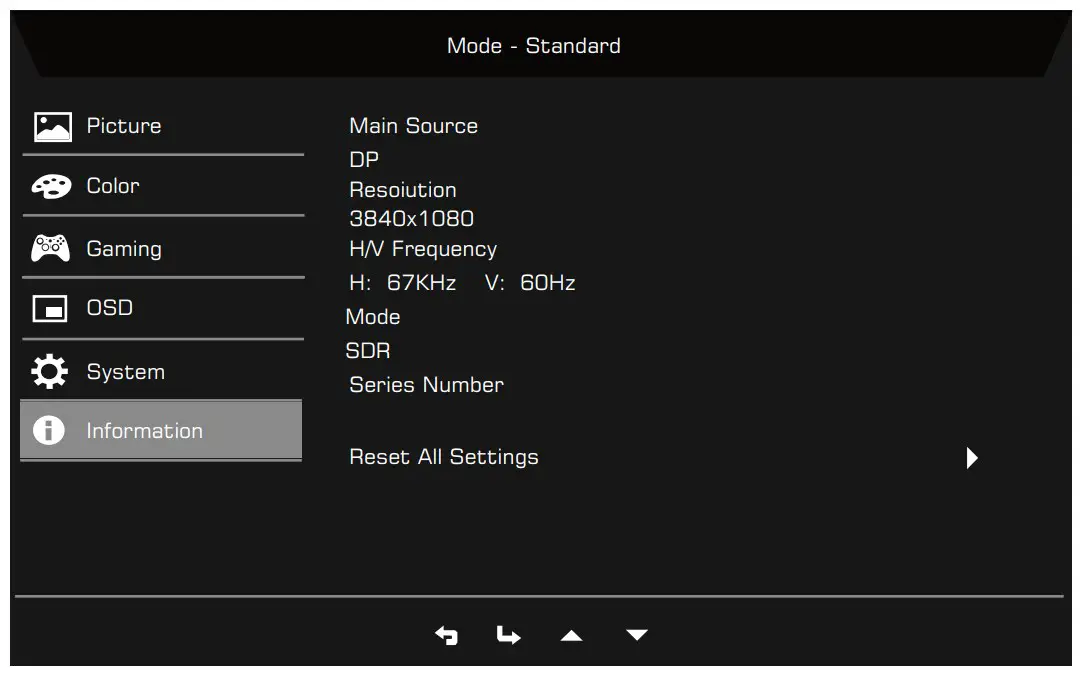
Task: Click the H/V Frequency label
Action: point(423,249)
